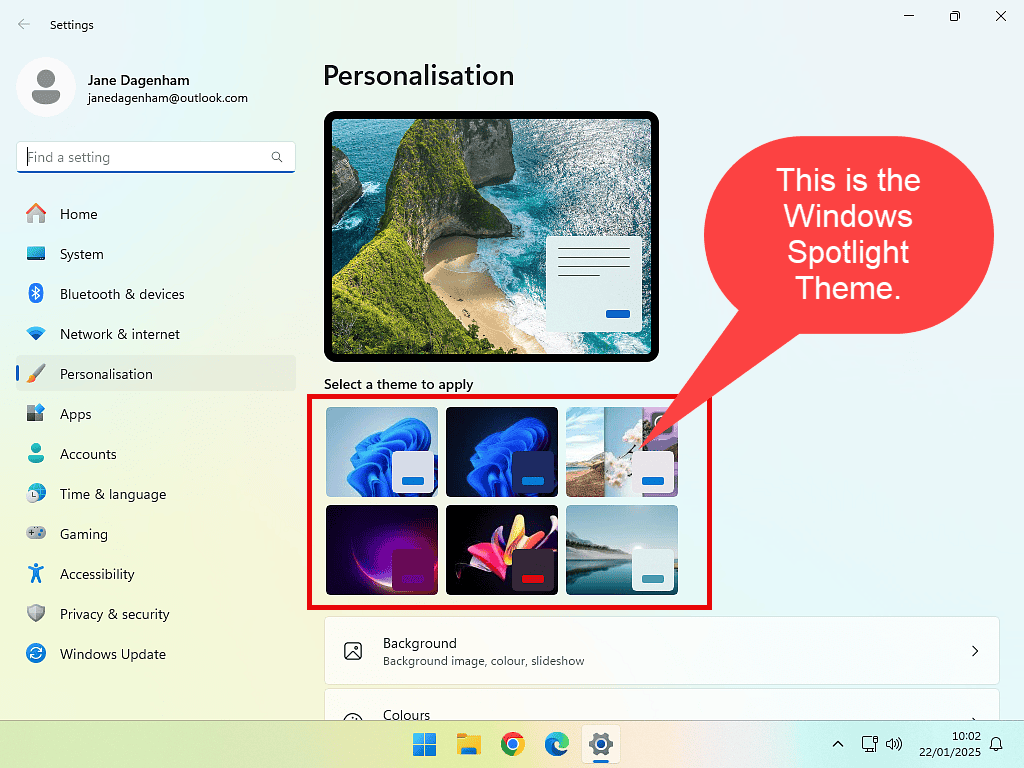The width and height of the screenshot is (1024, 768).
Task: Click the network icon in the system tray
Action: click(868, 744)
